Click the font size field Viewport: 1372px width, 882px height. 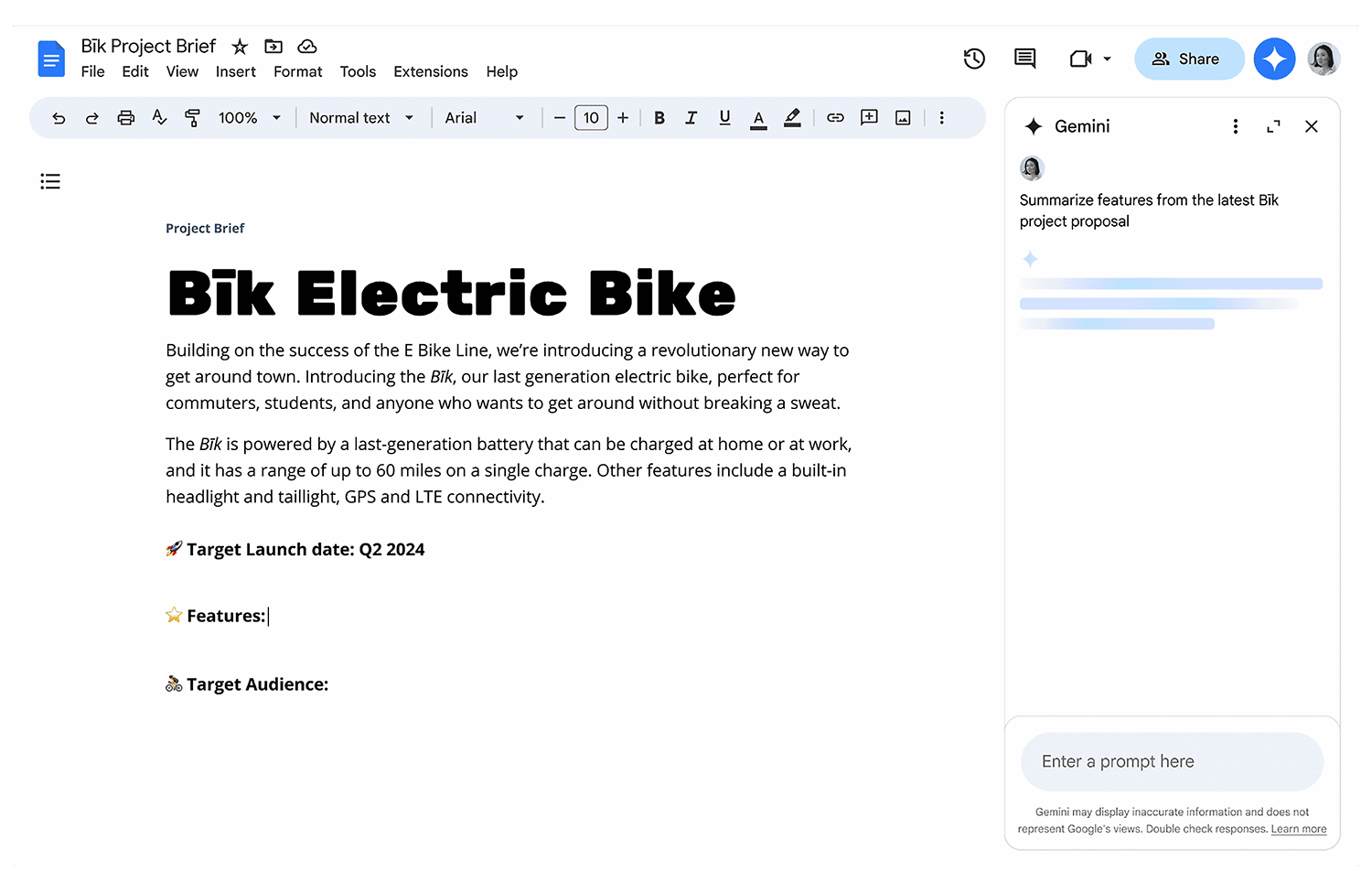click(591, 118)
